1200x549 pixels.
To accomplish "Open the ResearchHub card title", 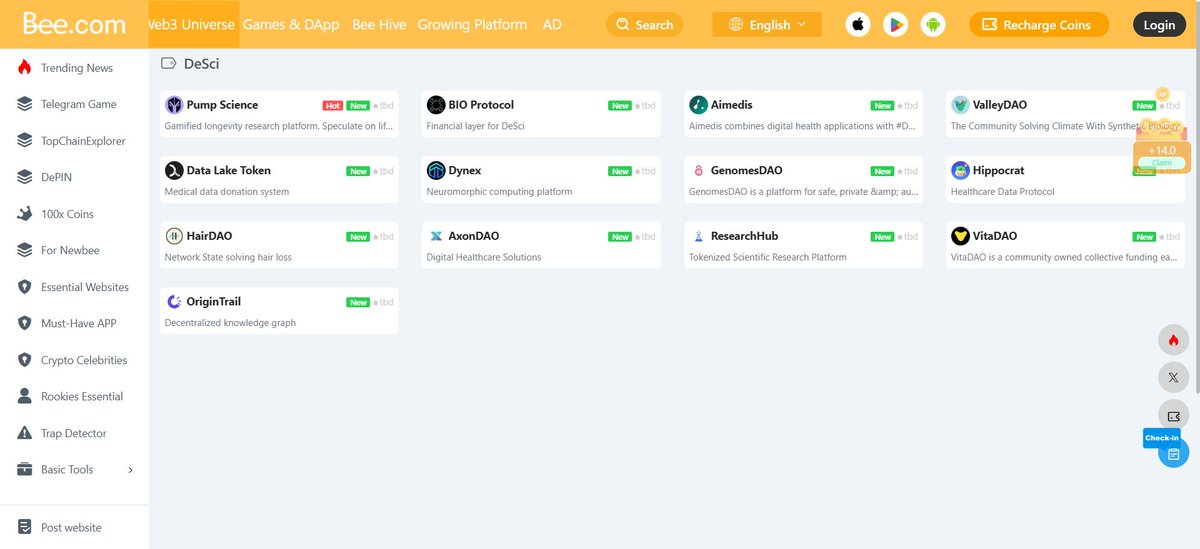I will point(744,236).
